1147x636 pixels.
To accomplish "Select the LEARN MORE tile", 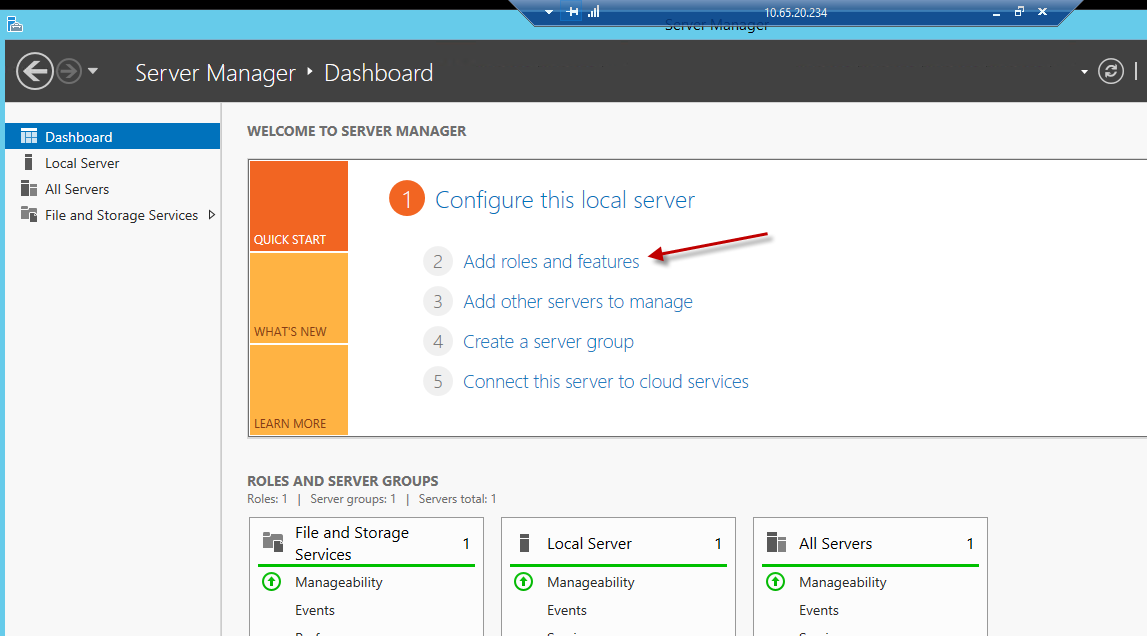I will [298, 390].
